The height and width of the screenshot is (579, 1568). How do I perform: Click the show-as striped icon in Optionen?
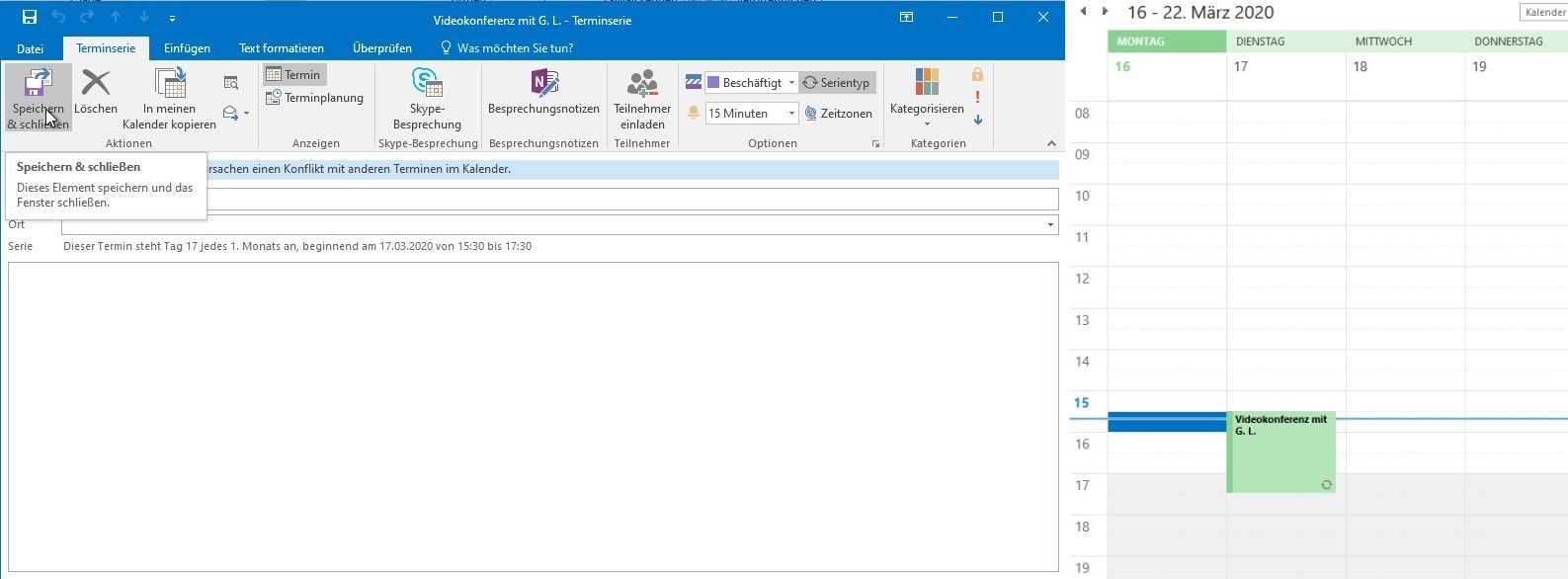click(694, 83)
